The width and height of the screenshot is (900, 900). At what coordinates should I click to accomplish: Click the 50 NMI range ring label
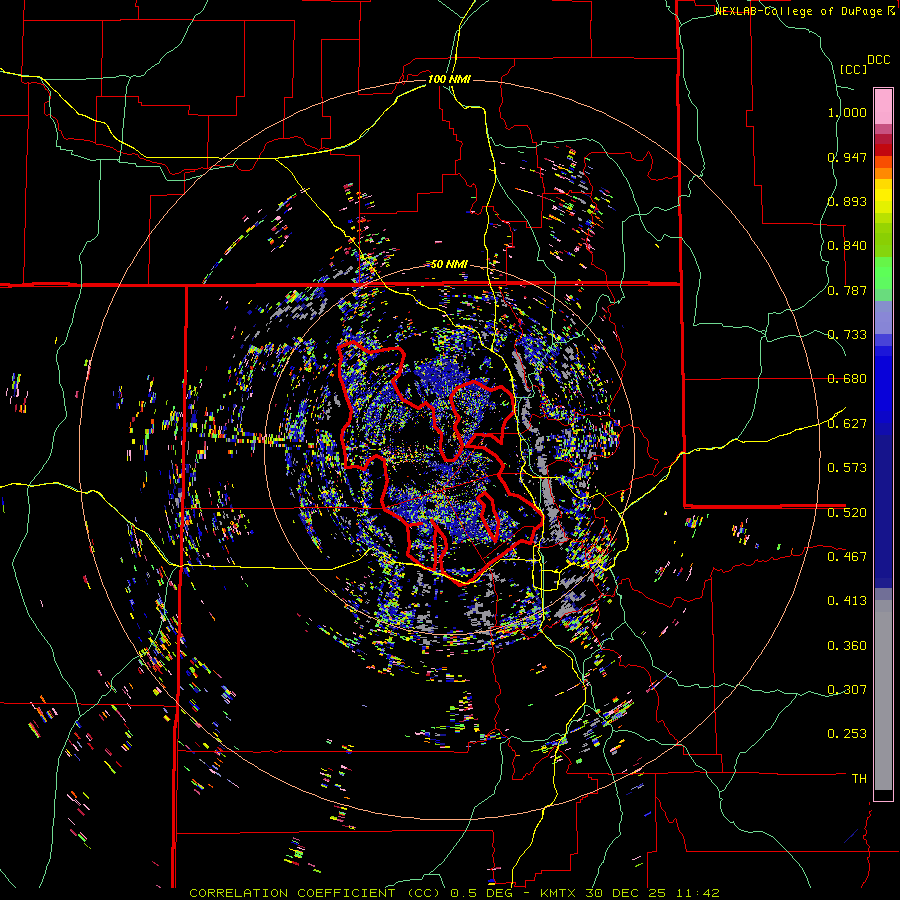pos(449,264)
